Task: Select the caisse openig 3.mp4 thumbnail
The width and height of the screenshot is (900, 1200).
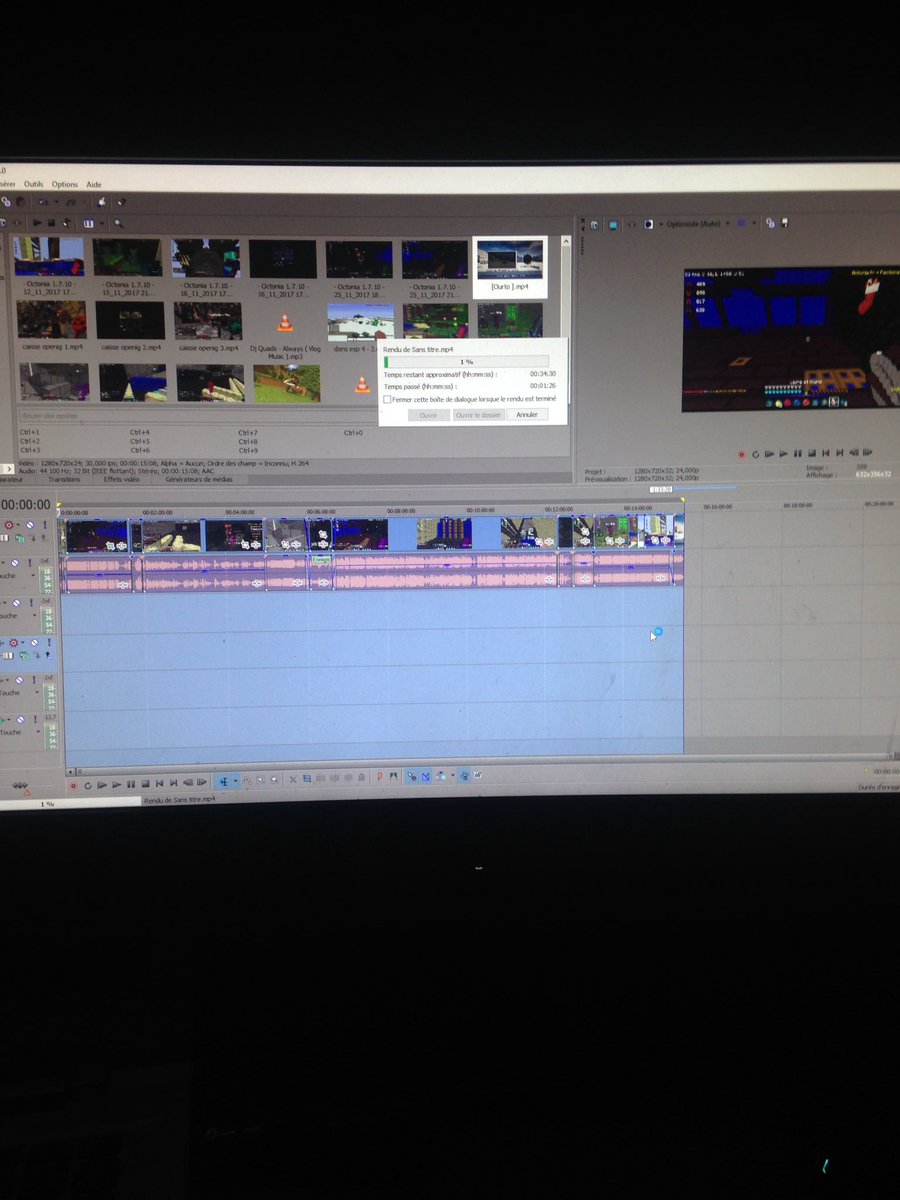Action: [x=207, y=325]
